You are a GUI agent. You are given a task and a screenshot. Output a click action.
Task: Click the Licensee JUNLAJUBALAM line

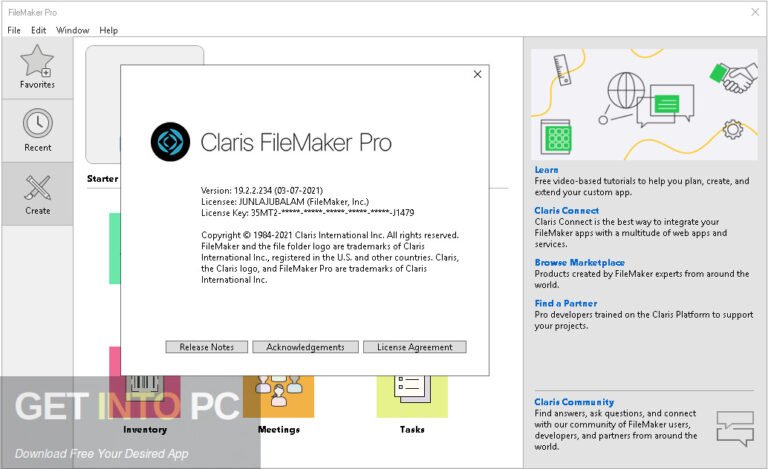click(285, 202)
